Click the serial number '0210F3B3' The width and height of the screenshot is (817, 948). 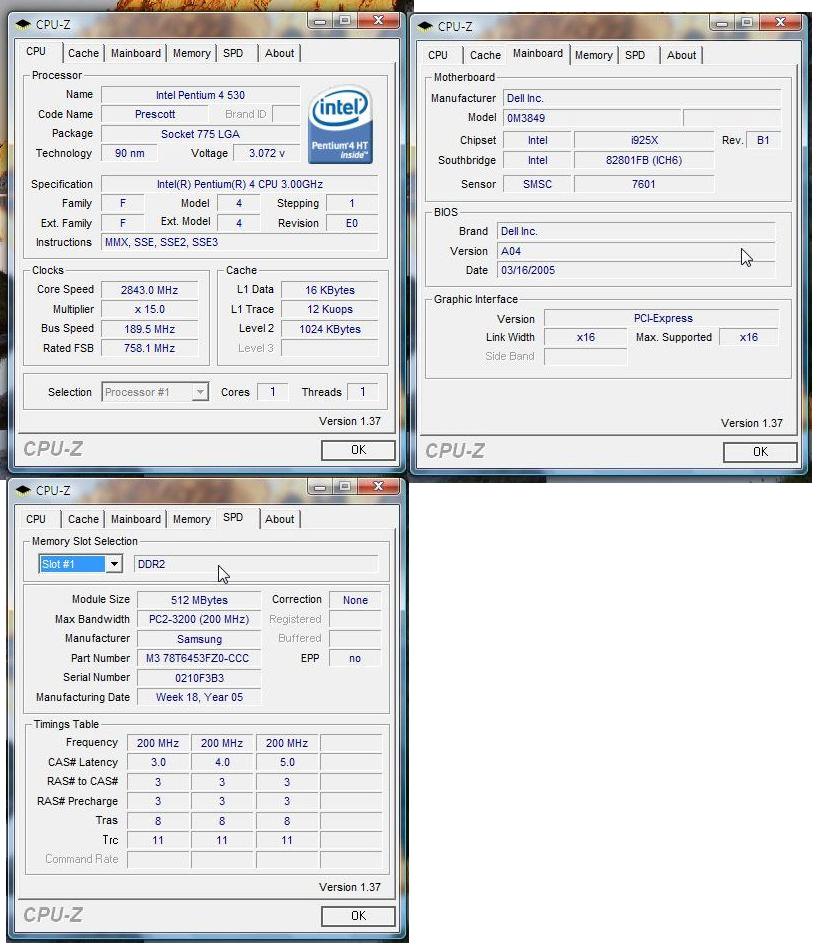(x=199, y=678)
